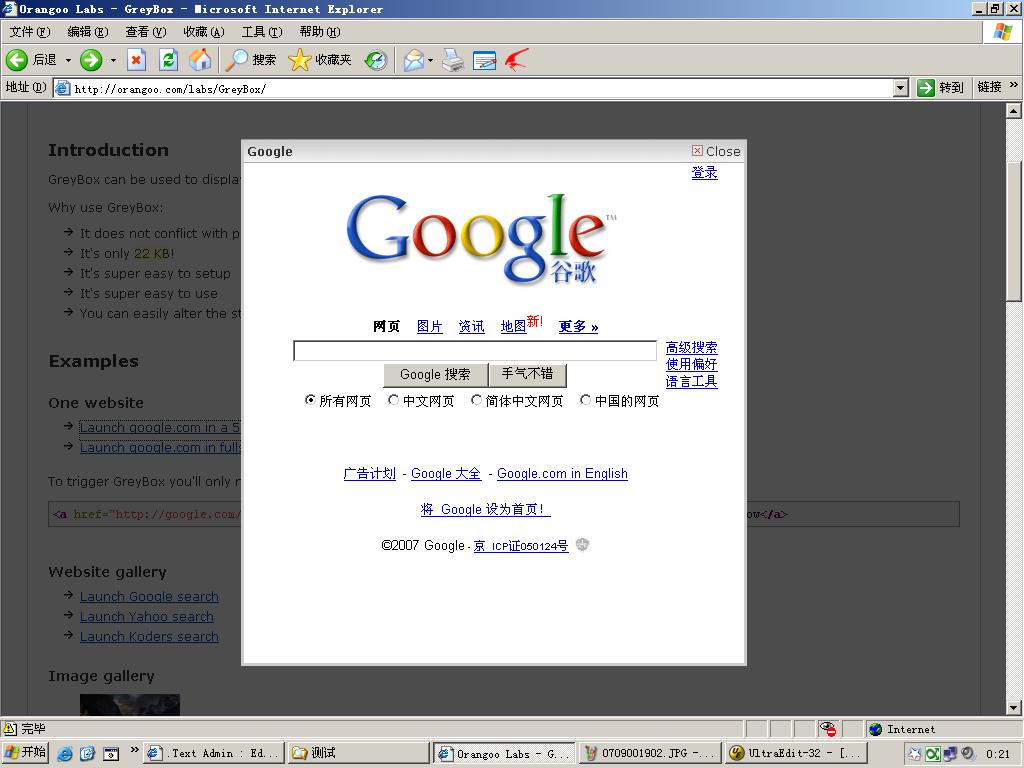The height and width of the screenshot is (768, 1024).
Task: Open the 开始 Start menu
Action: pos(26,752)
